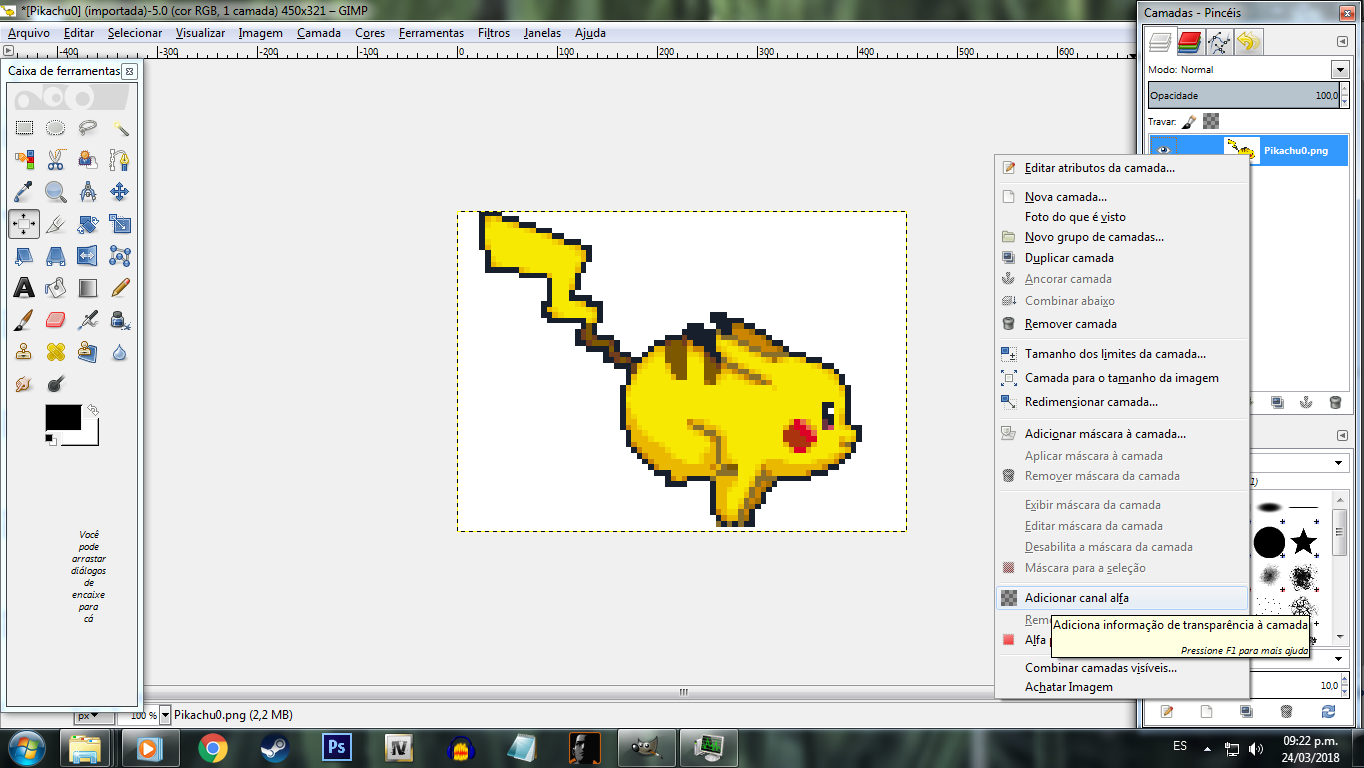This screenshot has height=768, width=1364.
Task: Open the Filtros menu
Action: [x=494, y=33]
